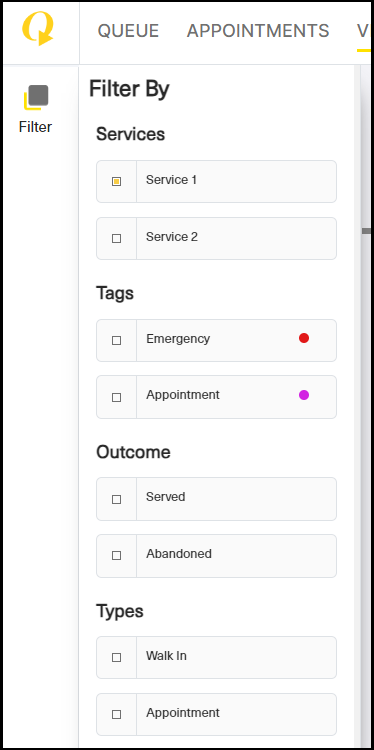Click the red Emergency tag dot
Image resolution: width=374 pixels, height=750 pixels.
tap(304, 338)
